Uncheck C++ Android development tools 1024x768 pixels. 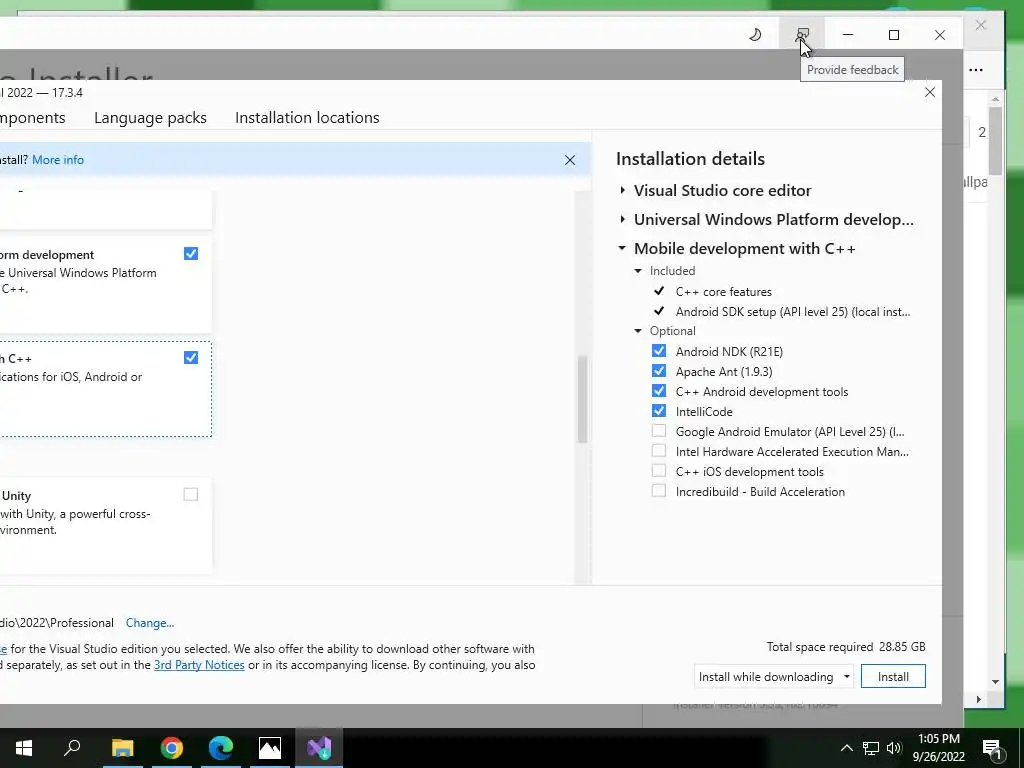point(659,391)
